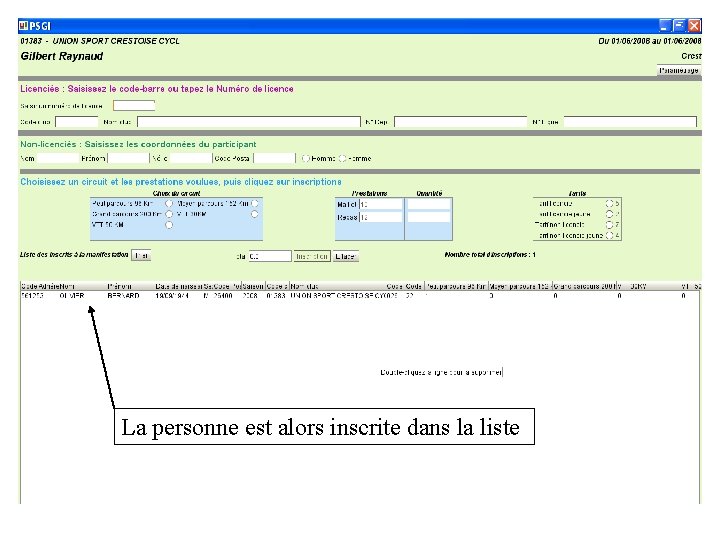Click the Grand parcours 200 column header
Screen dimensions: 720x540
pos(584,286)
